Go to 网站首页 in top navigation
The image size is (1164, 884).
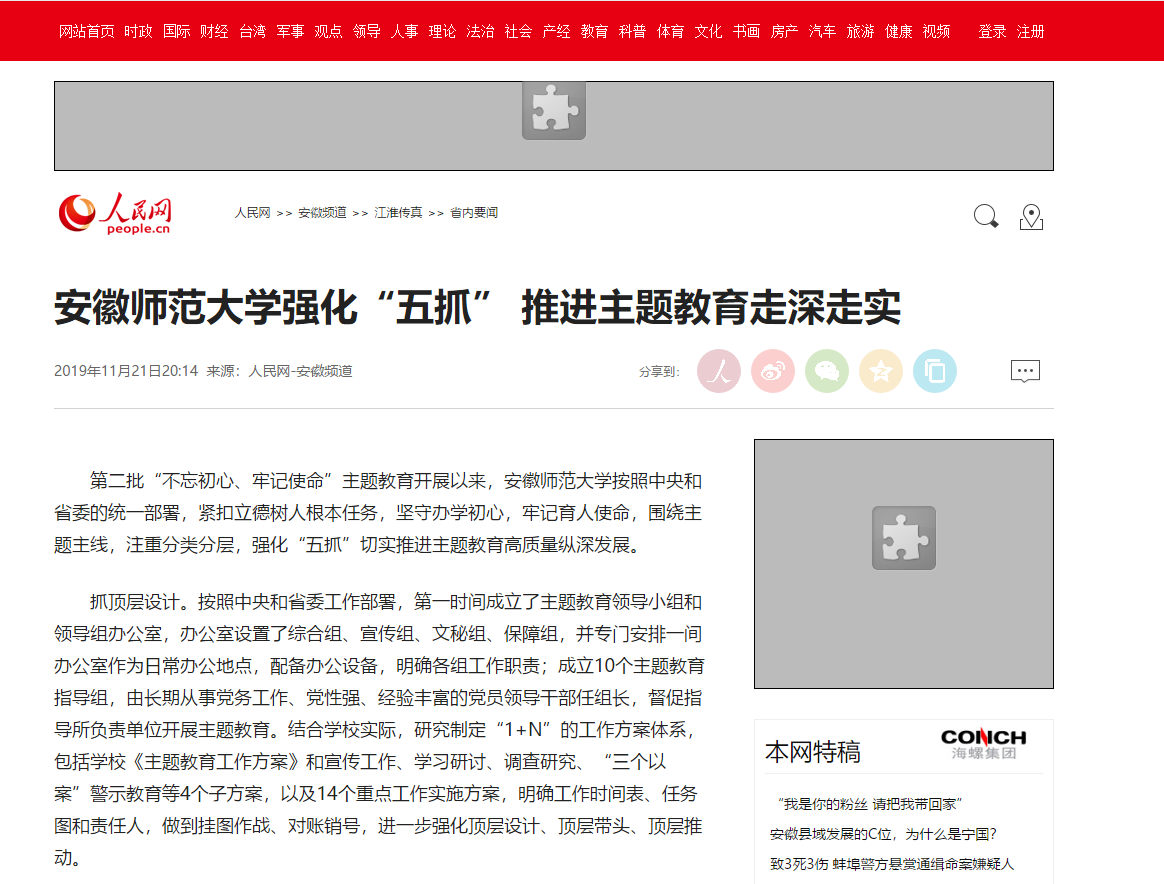click(87, 31)
